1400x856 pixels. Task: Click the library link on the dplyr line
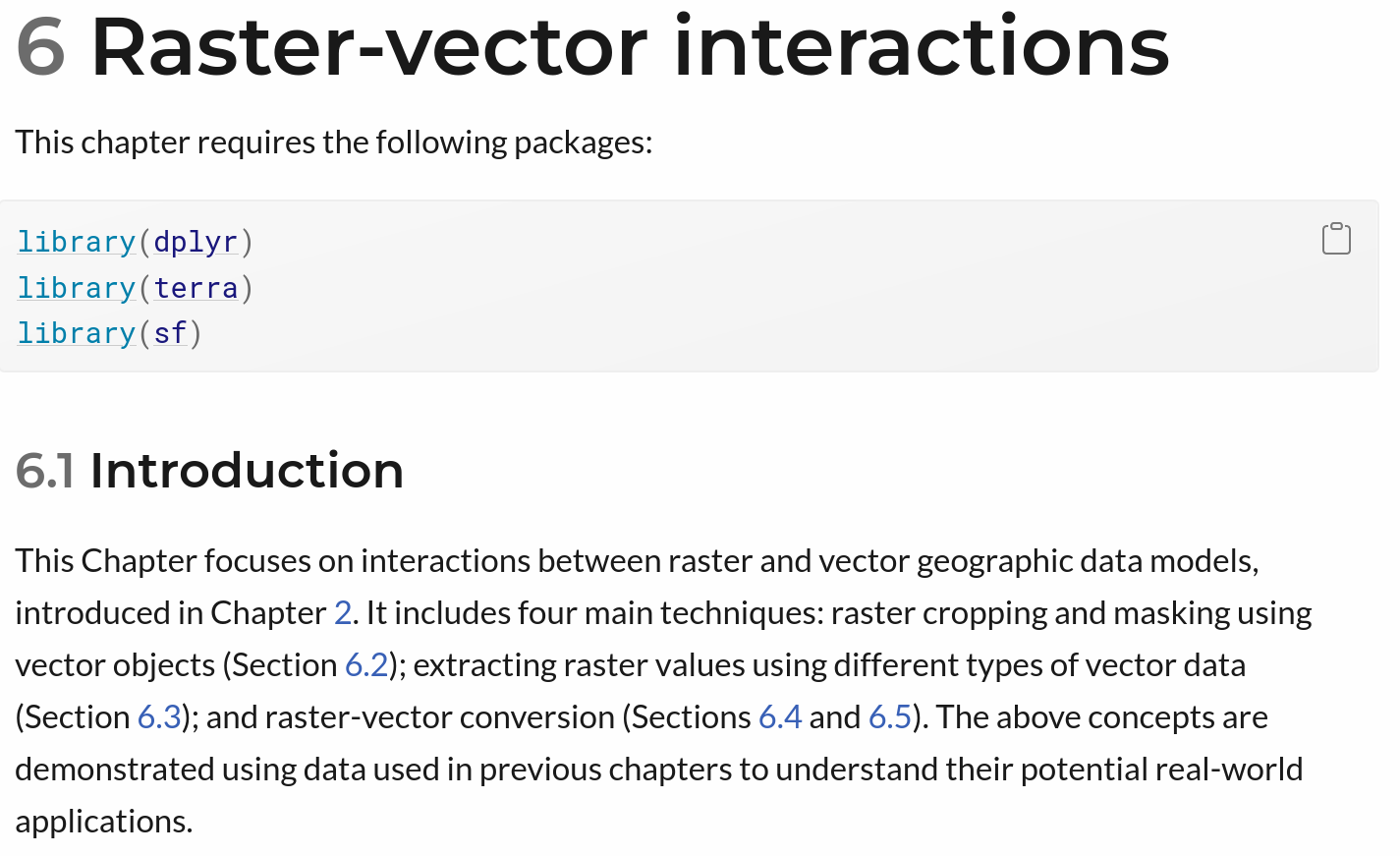coord(77,242)
